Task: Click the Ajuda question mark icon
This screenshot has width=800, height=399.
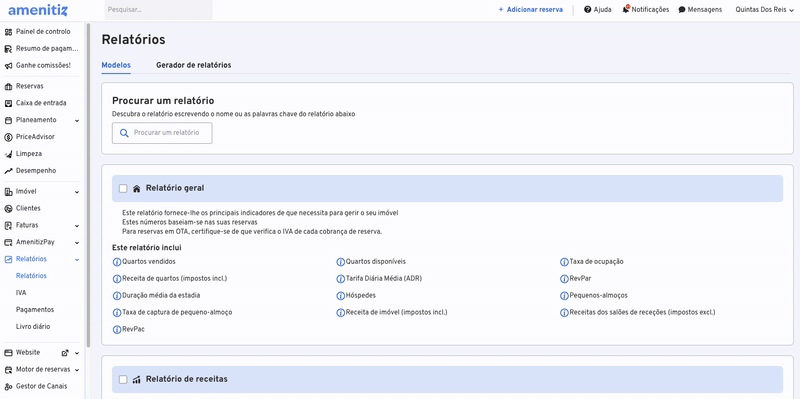Action: pyautogui.click(x=588, y=10)
